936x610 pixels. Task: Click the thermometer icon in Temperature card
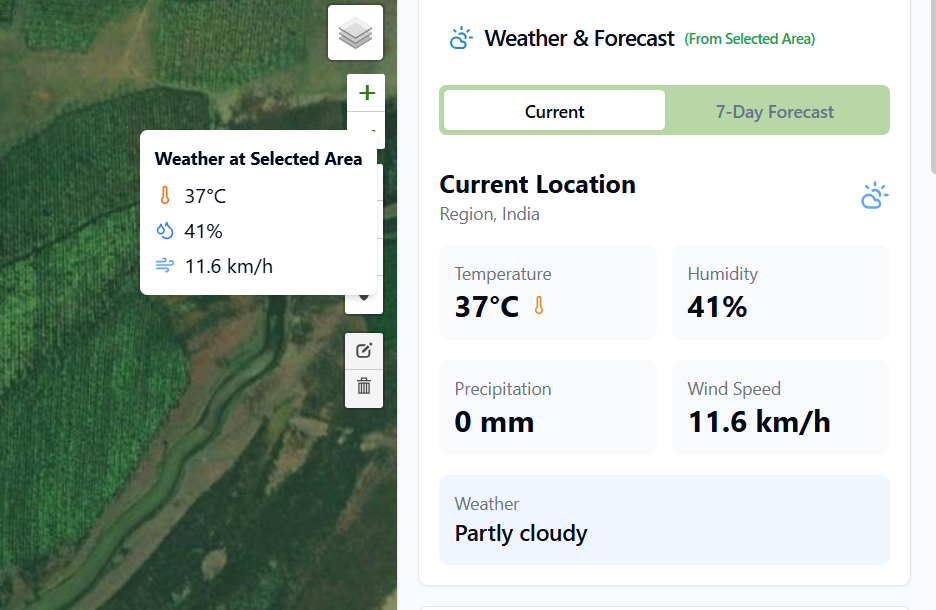[x=539, y=306]
